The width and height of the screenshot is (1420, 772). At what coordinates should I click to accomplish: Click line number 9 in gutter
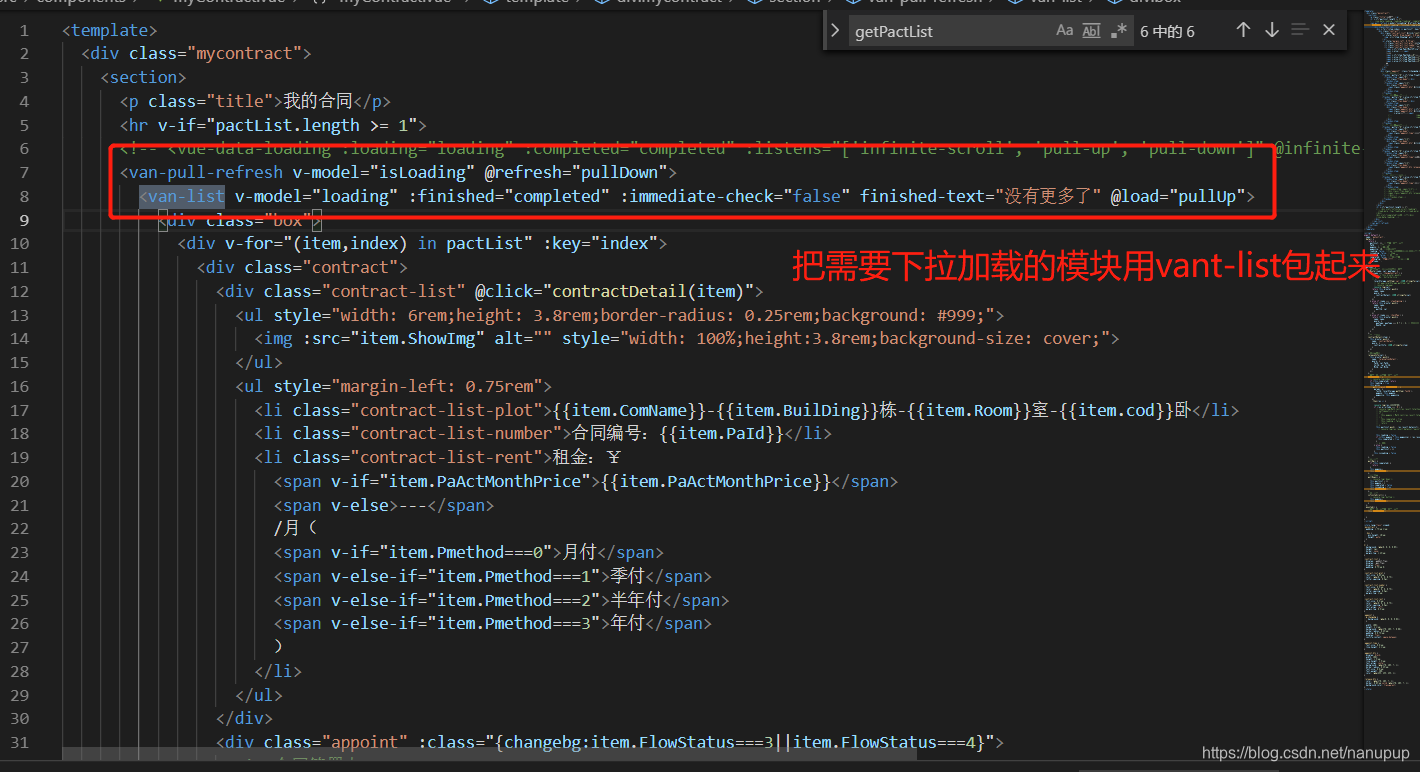24,220
